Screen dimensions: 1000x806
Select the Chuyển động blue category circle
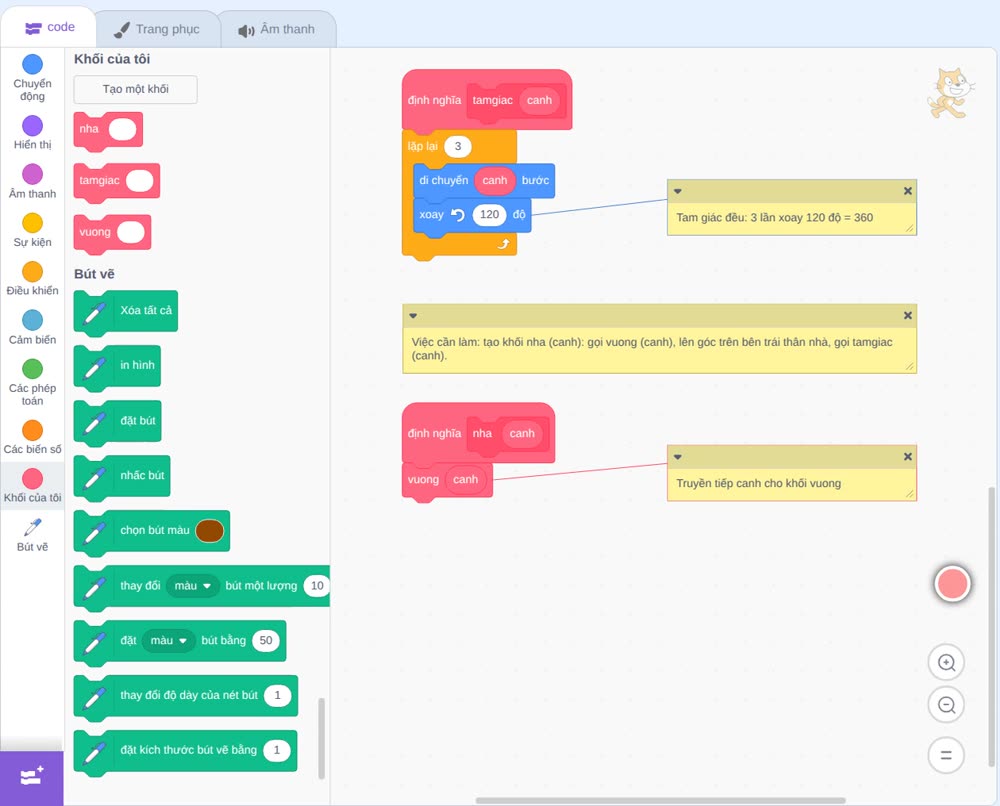tap(33, 64)
